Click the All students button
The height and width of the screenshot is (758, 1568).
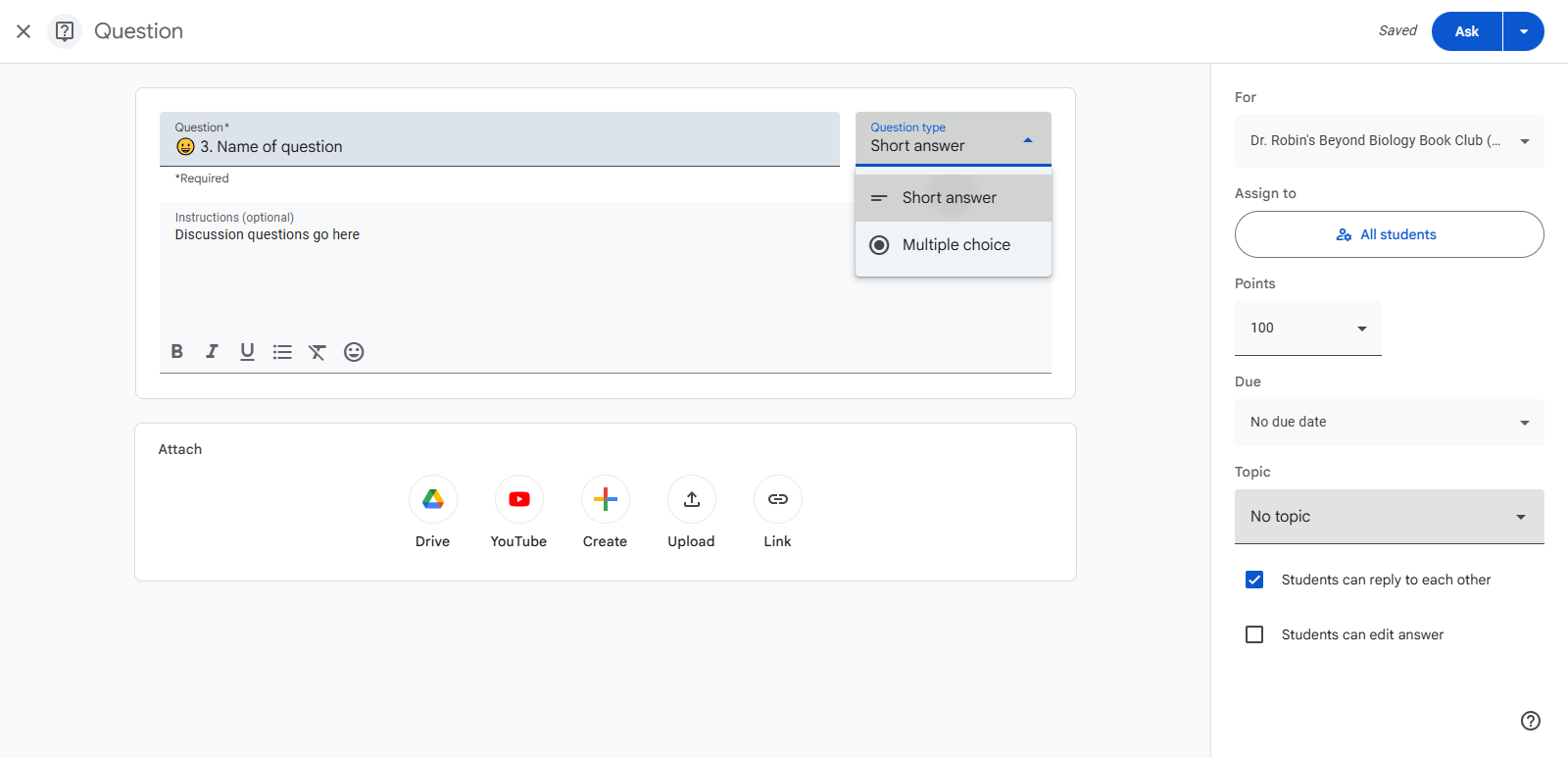coord(1390,234)
